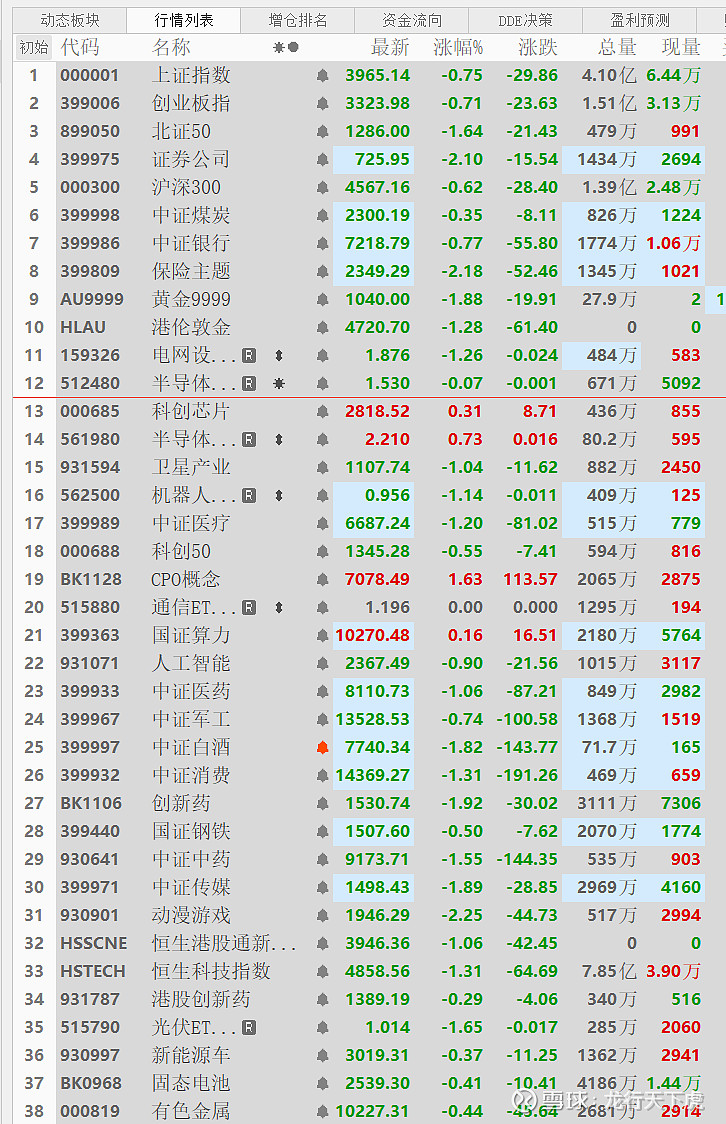Viewport: 726px width, 1124px height.
Task: Click the R badge next to 电网设备 row 11
Action: 249,355
